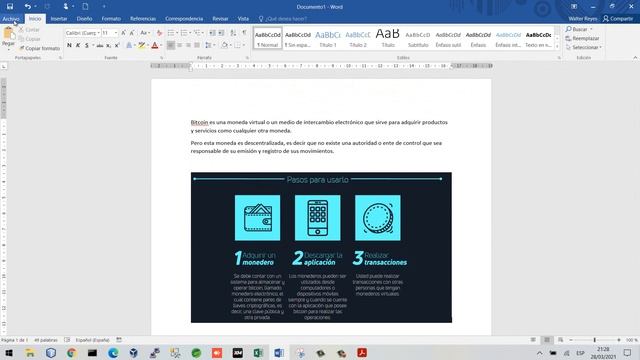Viewport: 640px width, 360px height.
Task: Apply the Sin espaciado style
Action: 298,39
